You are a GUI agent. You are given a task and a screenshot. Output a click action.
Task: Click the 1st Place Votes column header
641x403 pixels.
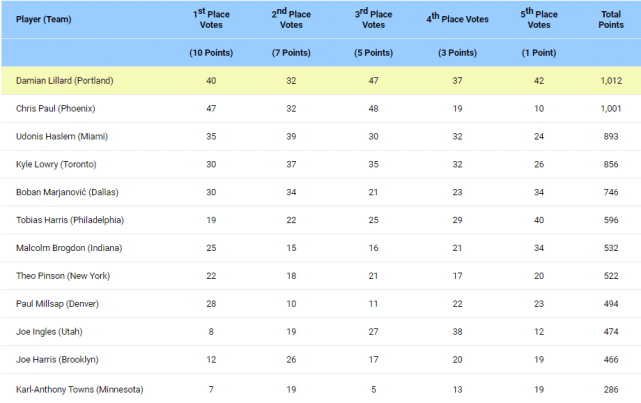click(211, 19)
